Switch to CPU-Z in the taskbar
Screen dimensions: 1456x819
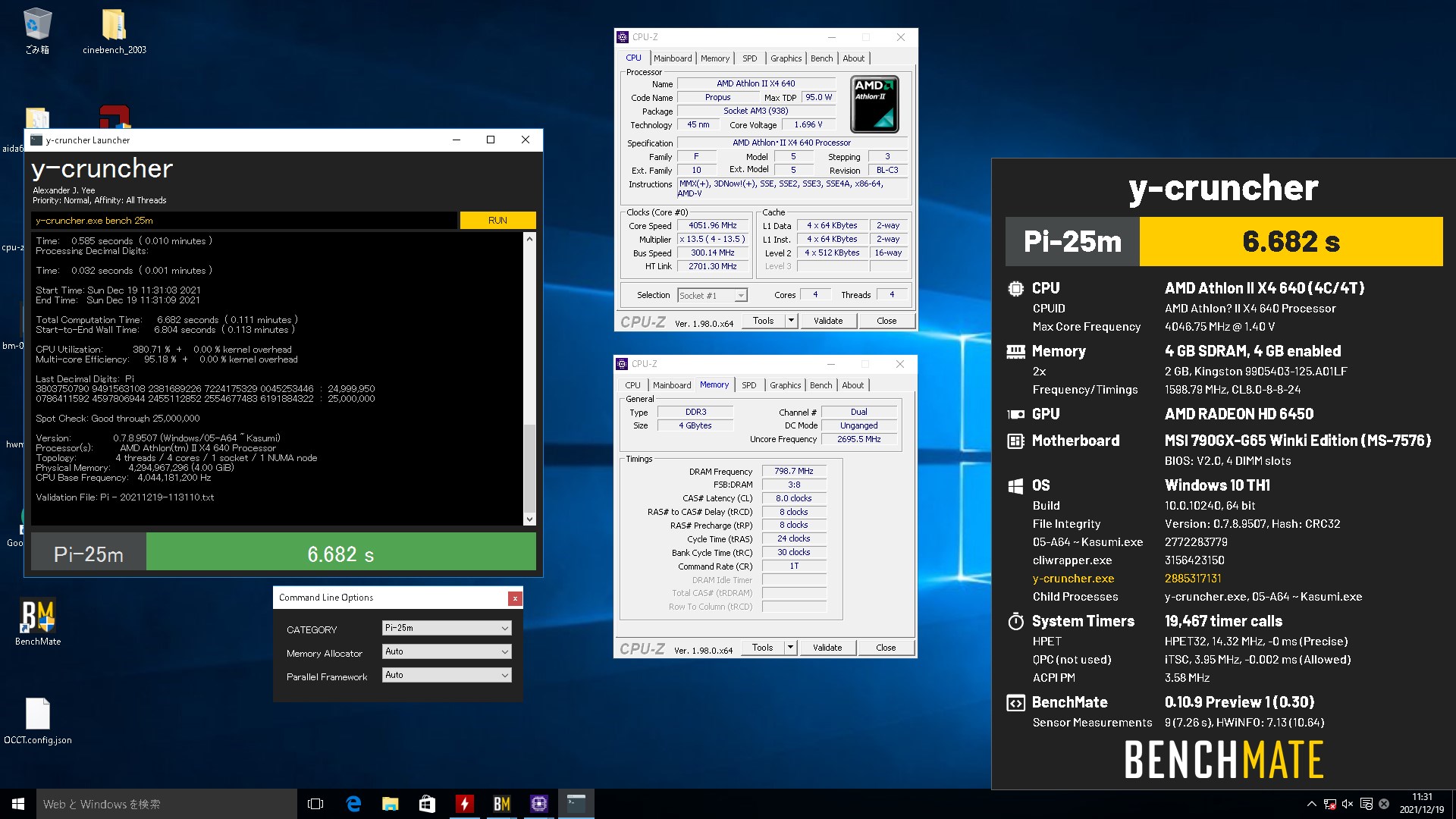(538, 804)
